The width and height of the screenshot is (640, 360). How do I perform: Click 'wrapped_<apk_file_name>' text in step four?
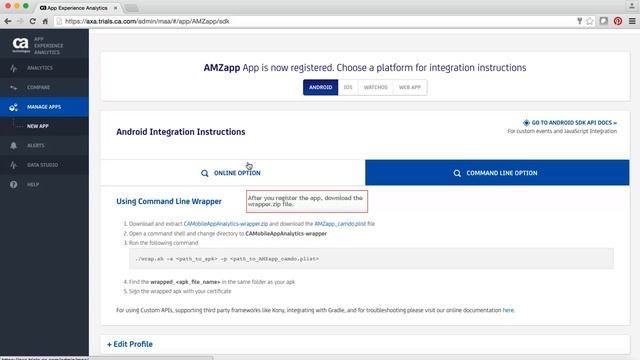pyautogui.click(x=185, y=282)
